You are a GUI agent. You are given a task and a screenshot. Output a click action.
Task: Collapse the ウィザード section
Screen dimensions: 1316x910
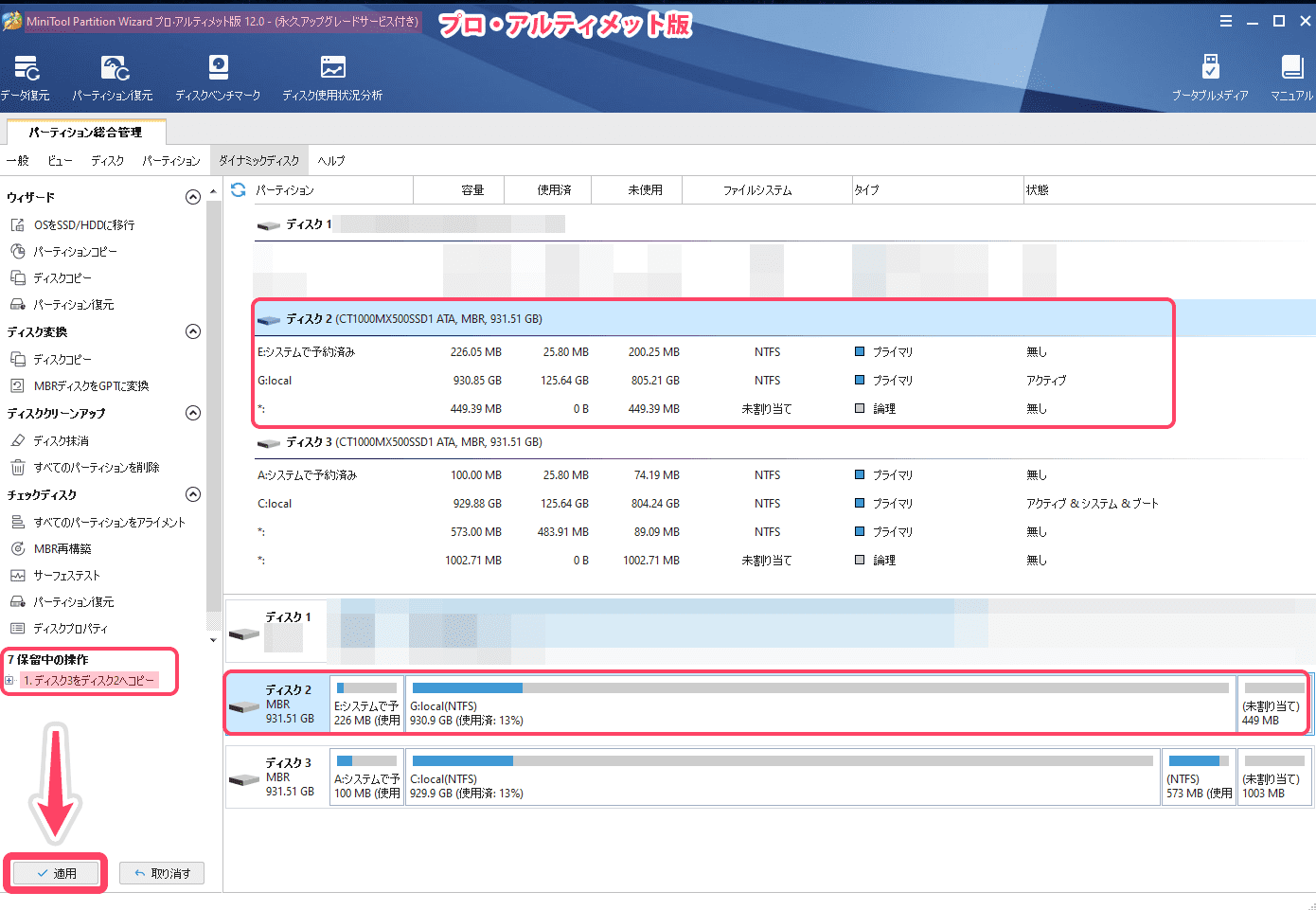pyautogui.click(x=193, y=197)
